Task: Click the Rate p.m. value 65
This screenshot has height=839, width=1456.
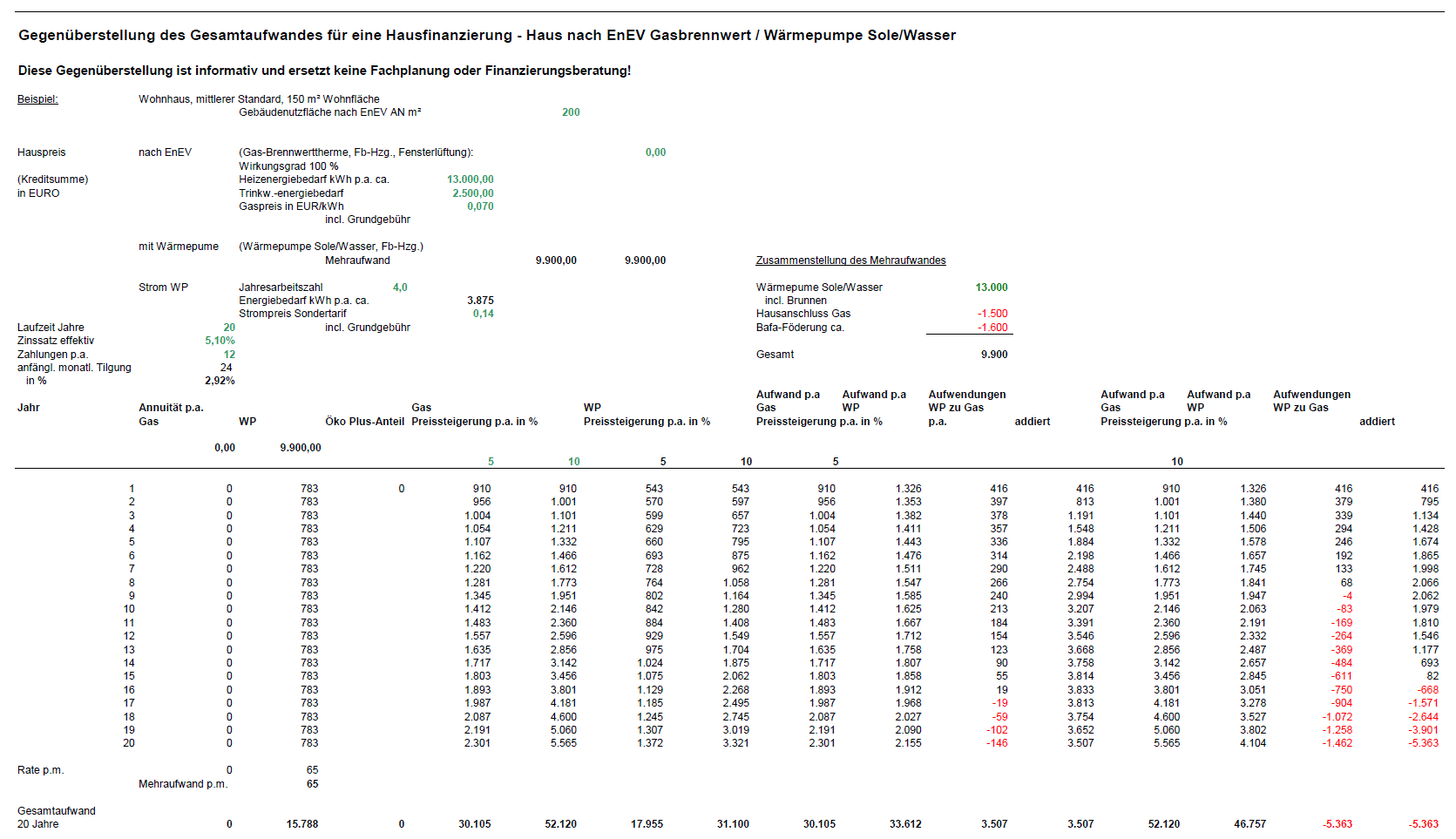Action: [x=314, y=770]
